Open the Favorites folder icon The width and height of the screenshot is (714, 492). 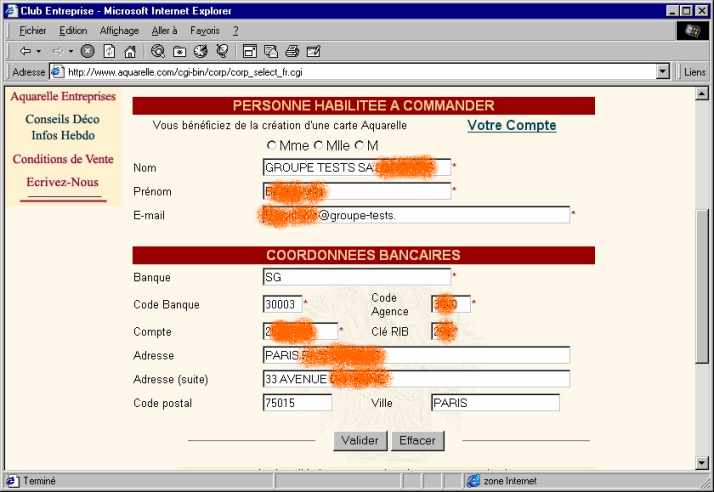pos(179,52)
